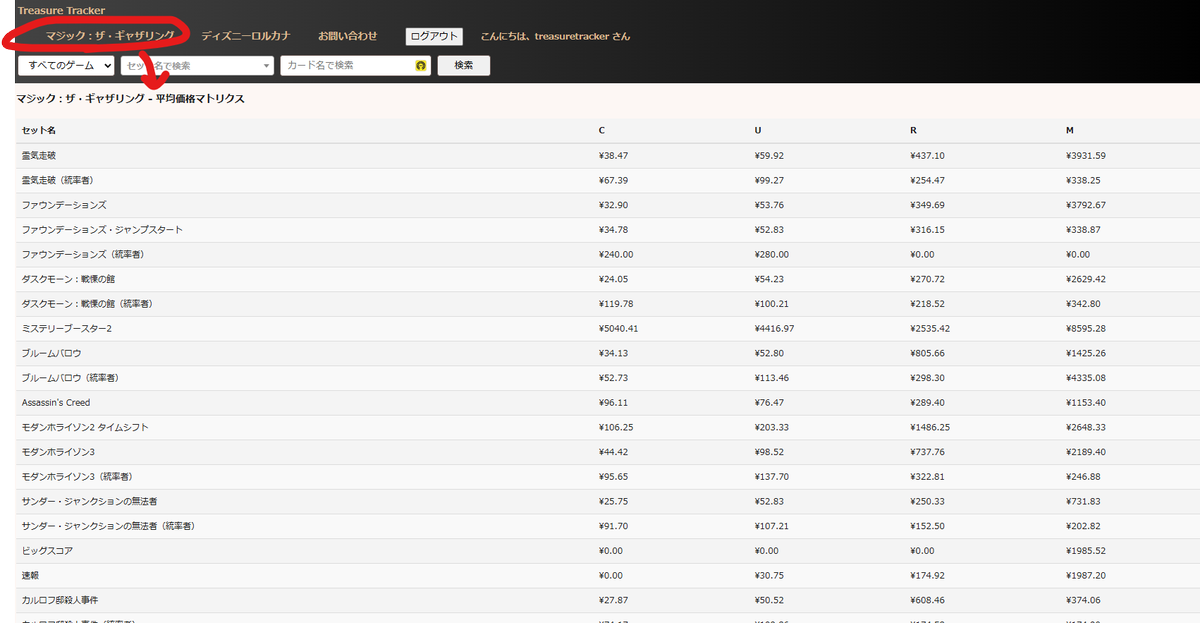Image resolution: width=1200 pixels, height=623 pixels.
Task: Click the ログアウト button
Action: [434, 36]
